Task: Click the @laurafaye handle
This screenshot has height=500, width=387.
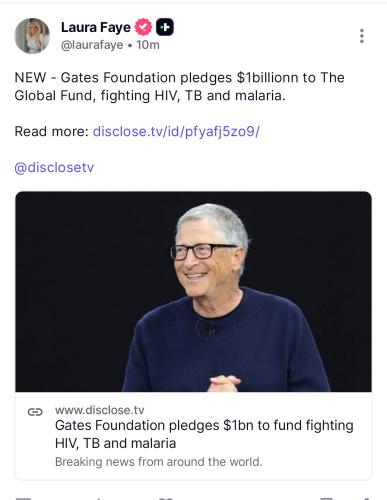Action: click(92, 45)
